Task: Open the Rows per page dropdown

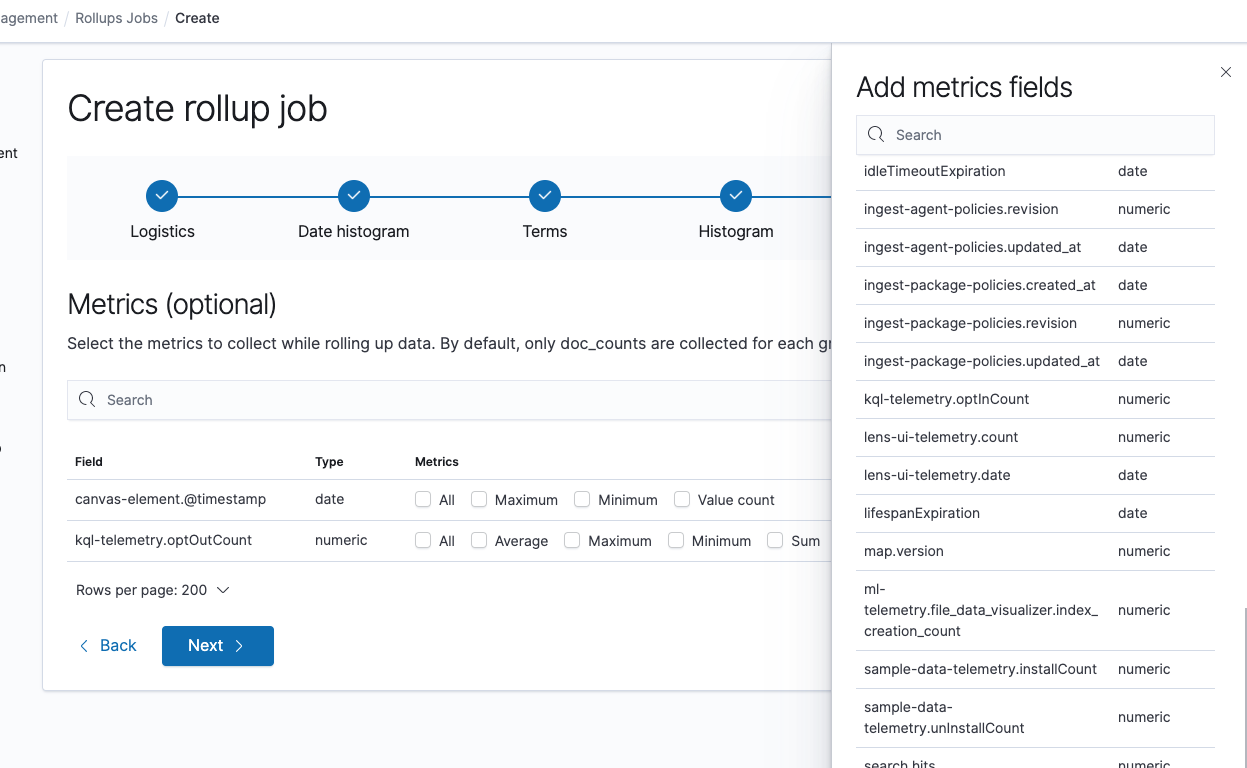Action: click(153, 590)
